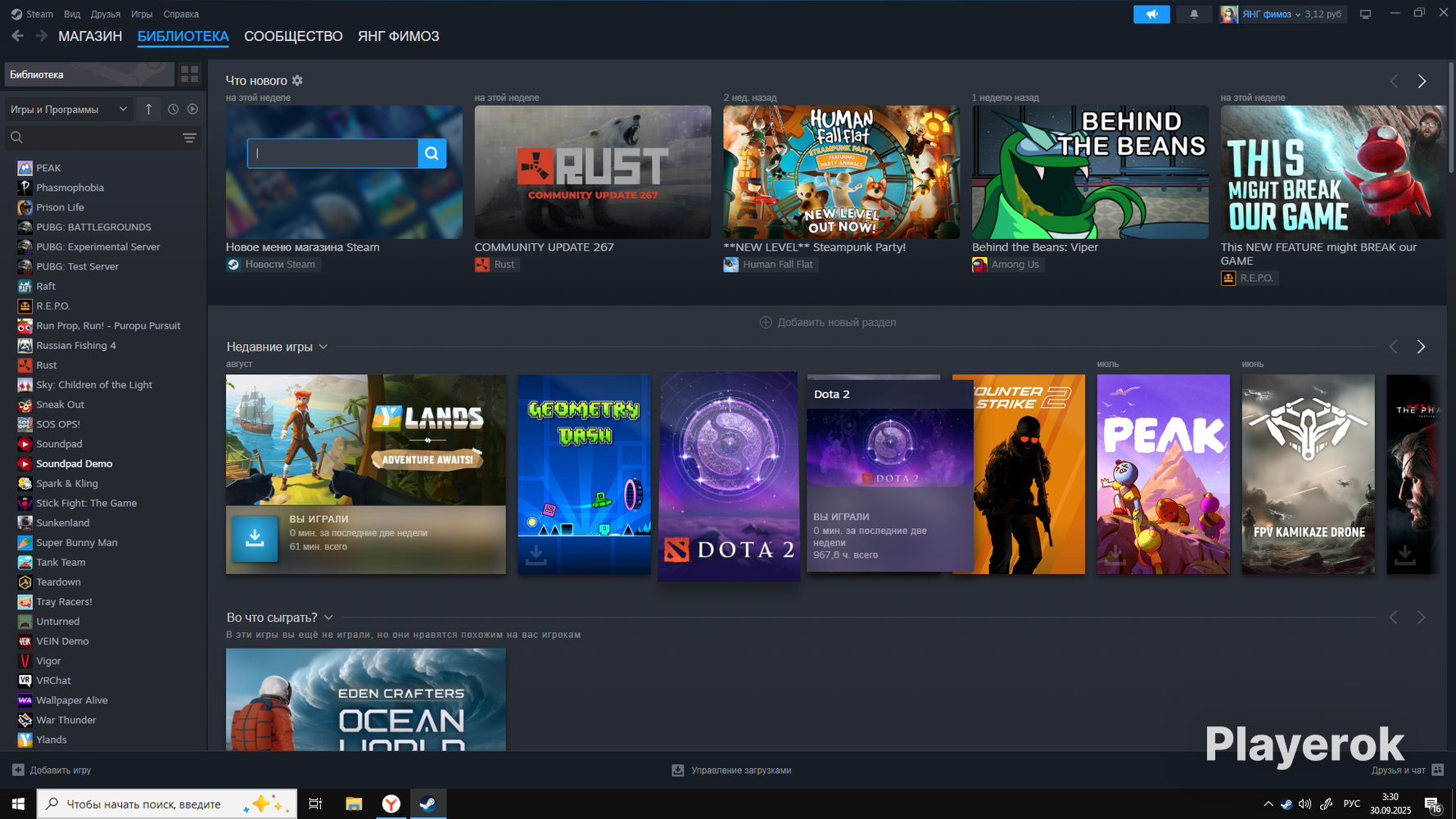The width and height of the screenshot is (1456, 819).
Task: Switch to Big Picture mode icon
Action: [x=1365, y=14]
